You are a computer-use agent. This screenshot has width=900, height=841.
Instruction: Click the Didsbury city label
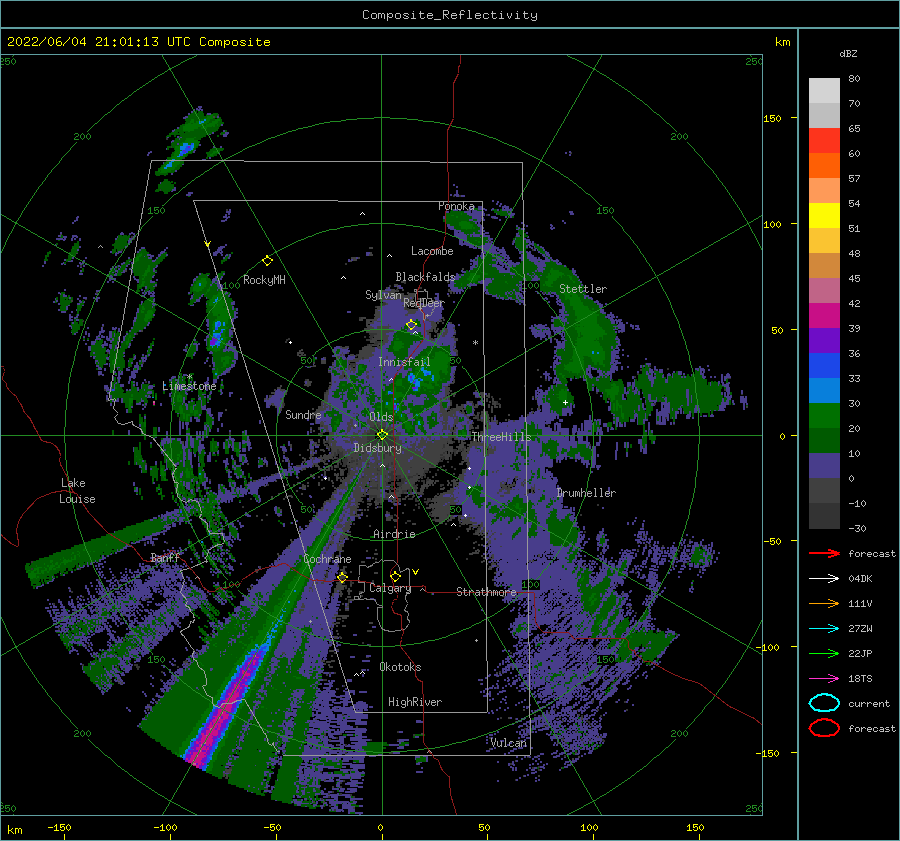click(x=377, y=448)
